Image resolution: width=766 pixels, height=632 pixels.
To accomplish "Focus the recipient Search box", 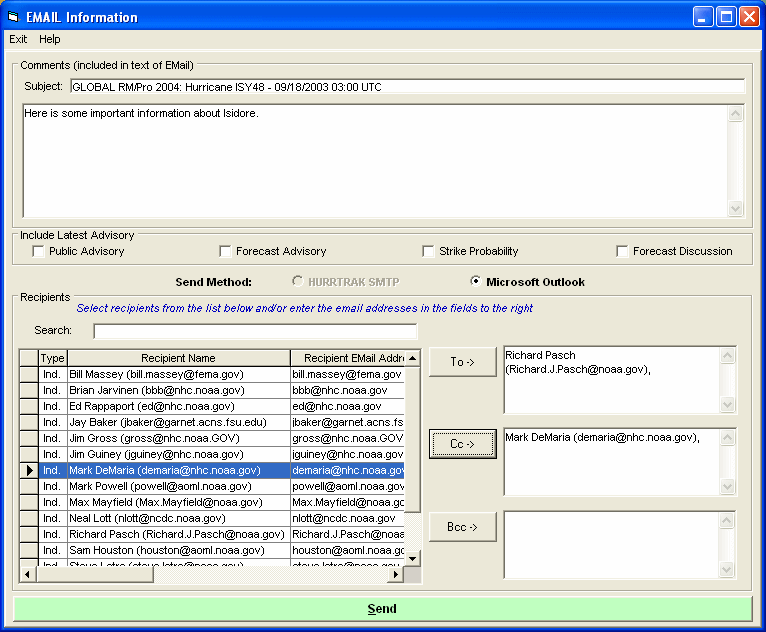I will (255, 331).
